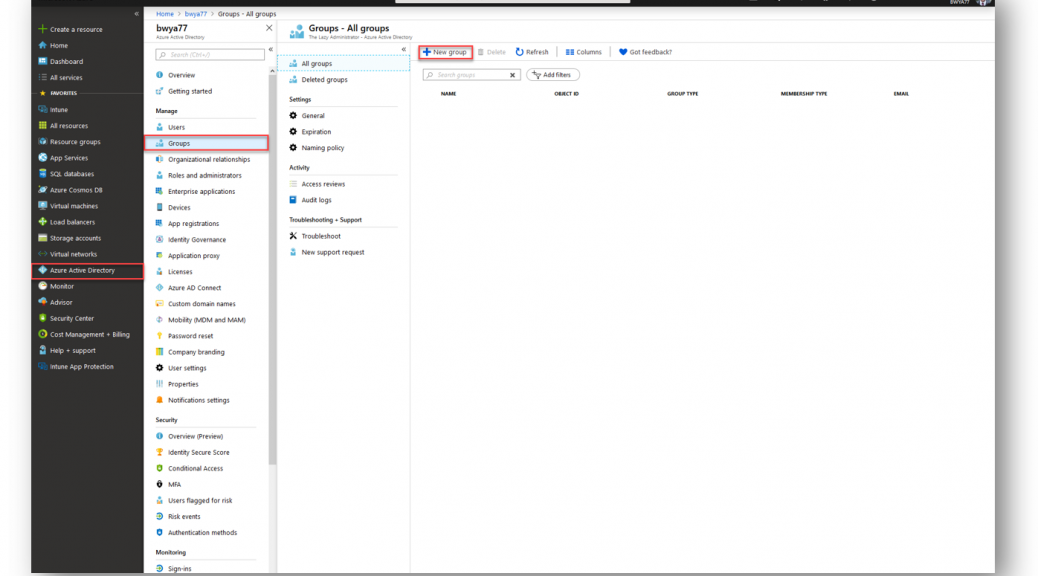Viewport: 1038px width, 576px height.
Task: Open Home in the left portal sidebar
Action: click(x=58, y=46)
